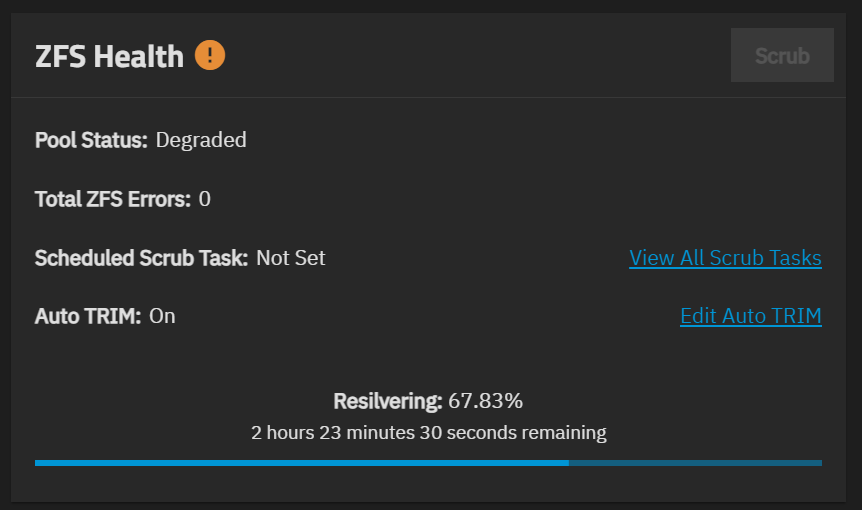Click the Scrub button
862x510 pixels.
tap(782, 55)
